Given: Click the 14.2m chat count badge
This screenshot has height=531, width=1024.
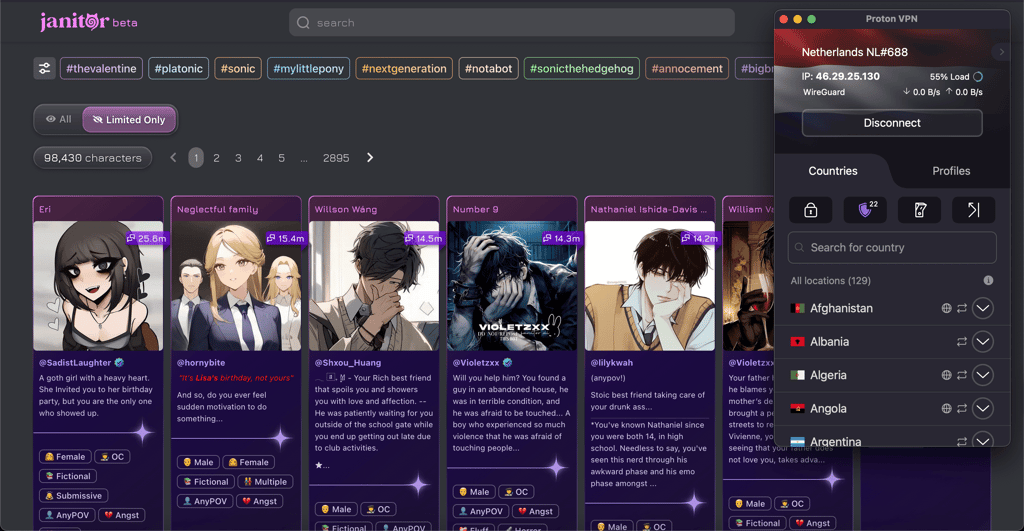Looking at the screenshot, I should click(699, 238).
